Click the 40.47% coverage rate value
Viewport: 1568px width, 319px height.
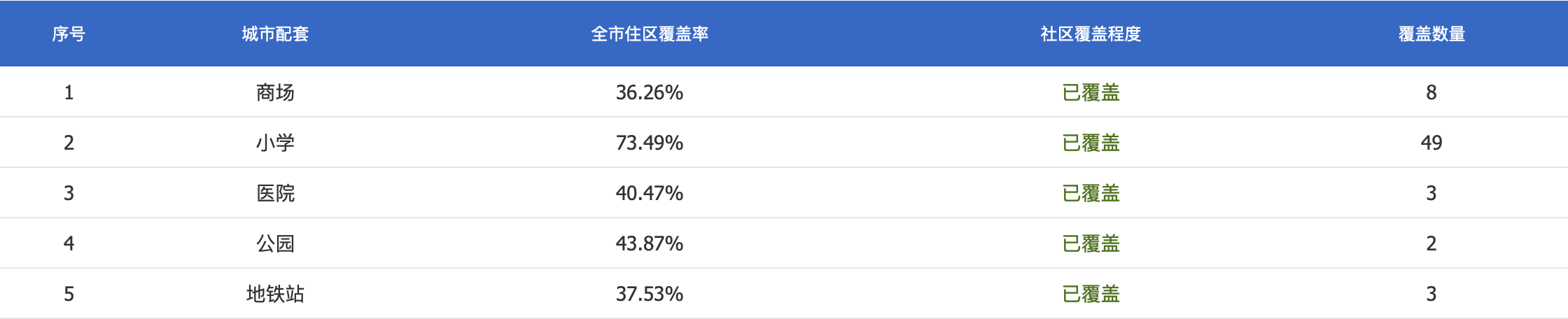(650, 193)
